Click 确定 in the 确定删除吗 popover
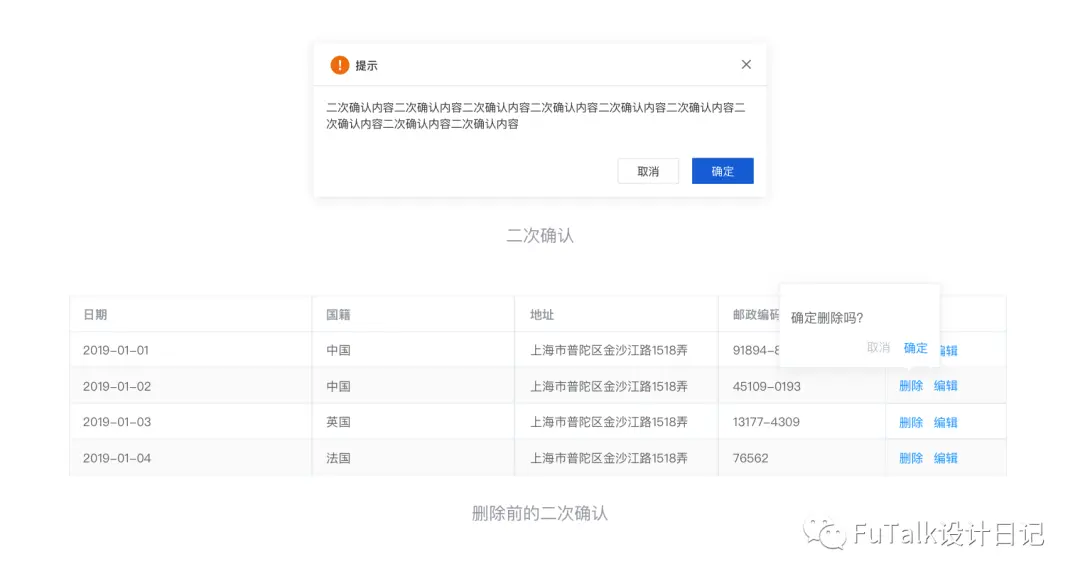The width and height of the screenshot is (1080, 581). [915, 348]
